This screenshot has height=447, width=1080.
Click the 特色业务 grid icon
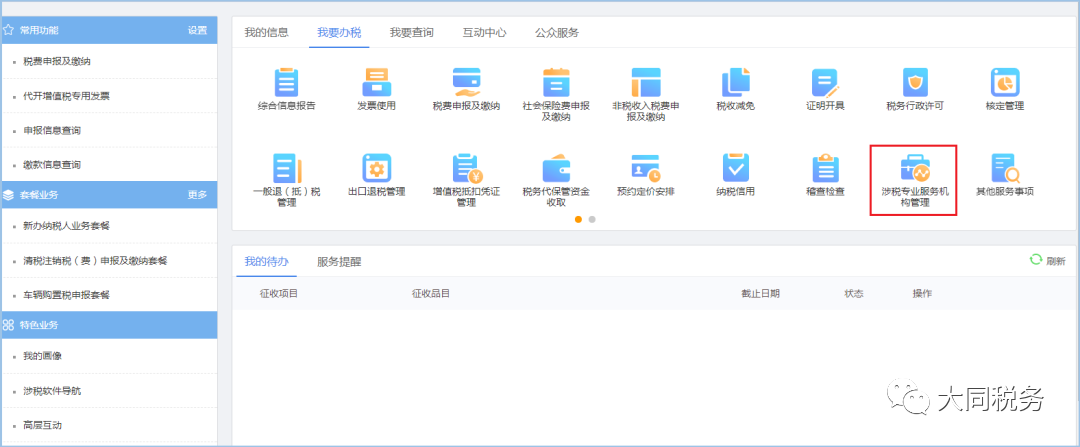point(8,324)
